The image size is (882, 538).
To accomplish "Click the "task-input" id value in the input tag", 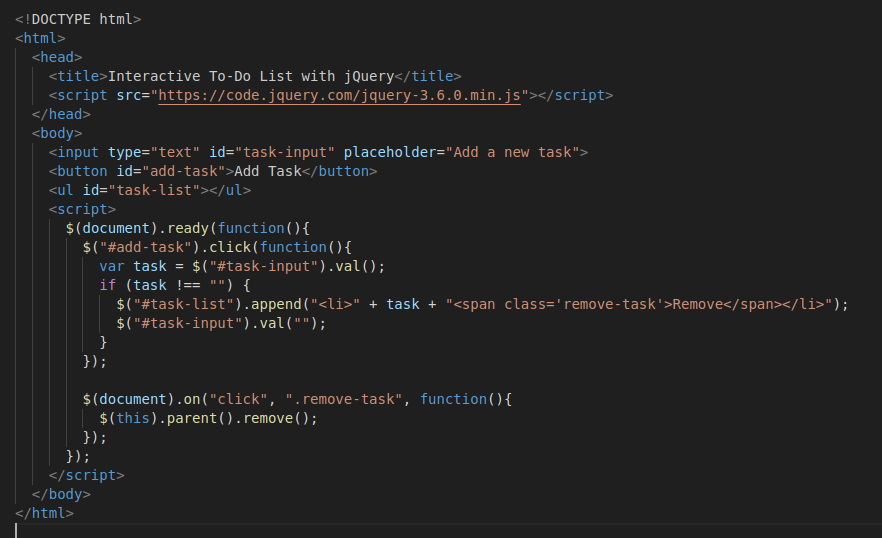I will tap(285, 152).
